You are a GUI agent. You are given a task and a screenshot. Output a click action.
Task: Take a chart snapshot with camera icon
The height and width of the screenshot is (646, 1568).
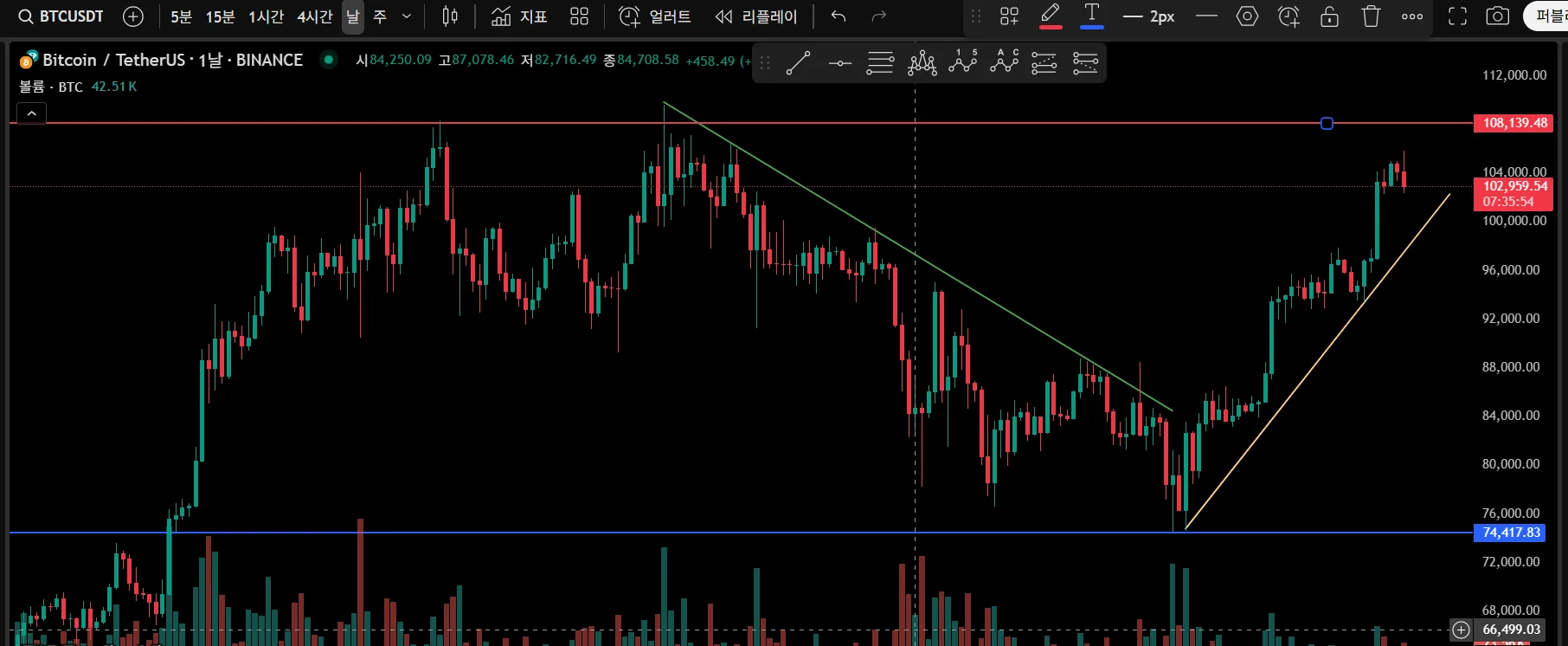pyautogui.click(x=1498, y=16)
